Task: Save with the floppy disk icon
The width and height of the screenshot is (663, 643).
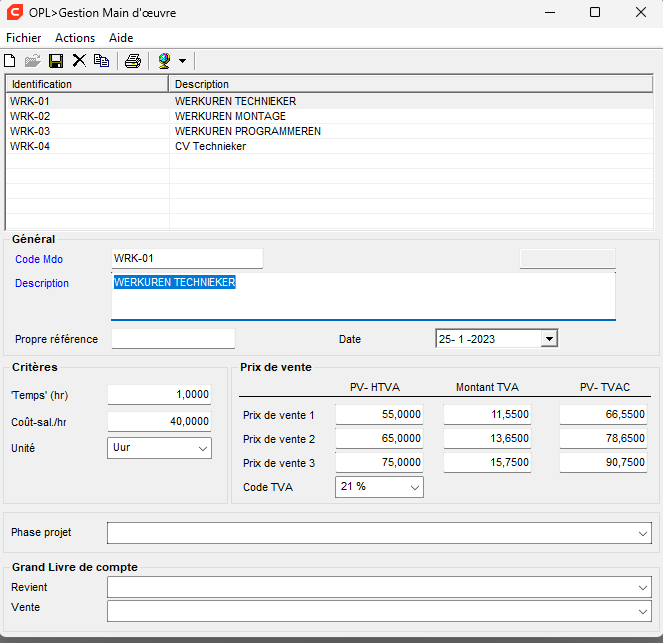Action: (56, 61)
